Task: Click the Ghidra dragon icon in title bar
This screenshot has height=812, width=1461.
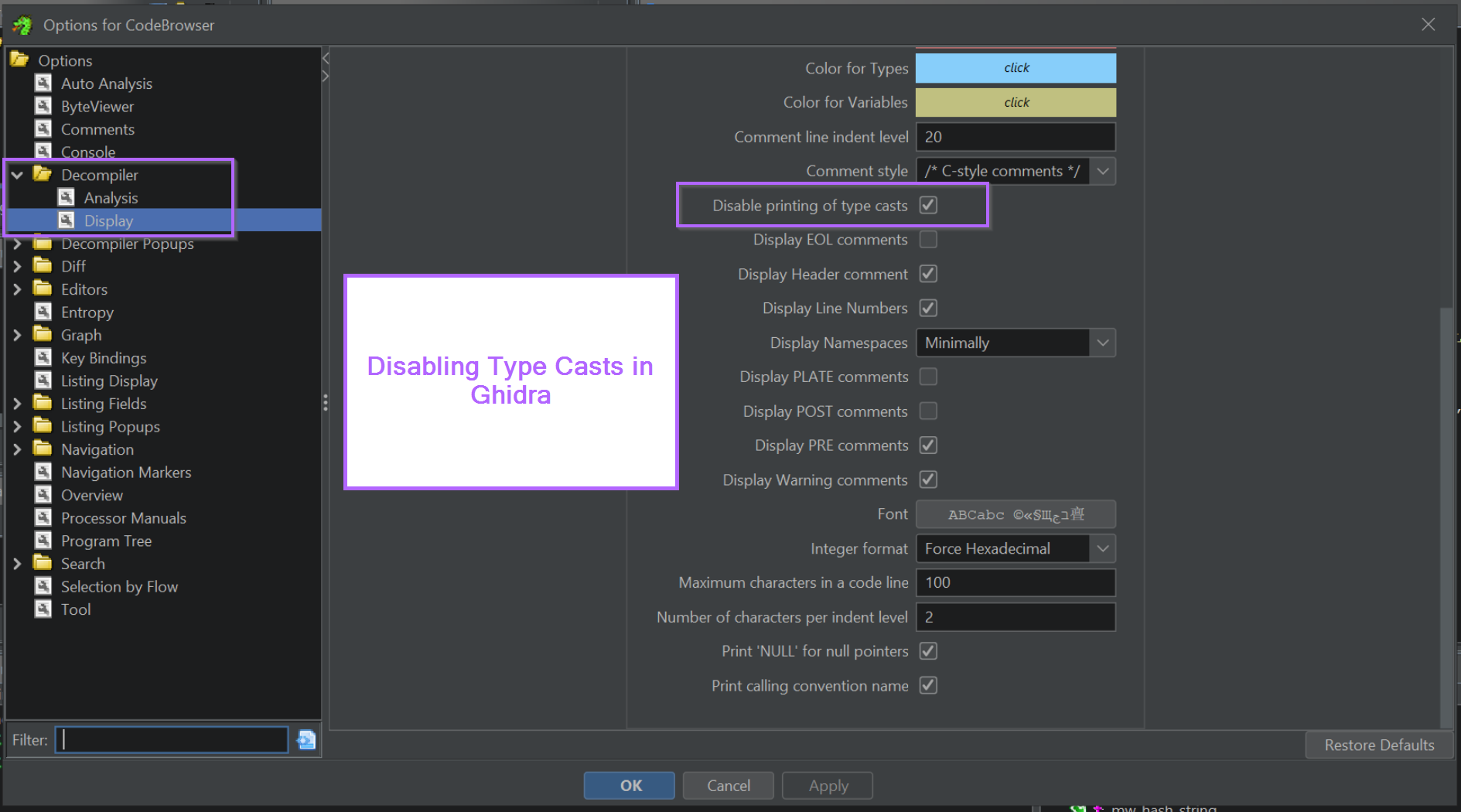Action: [x=22, y=25]
